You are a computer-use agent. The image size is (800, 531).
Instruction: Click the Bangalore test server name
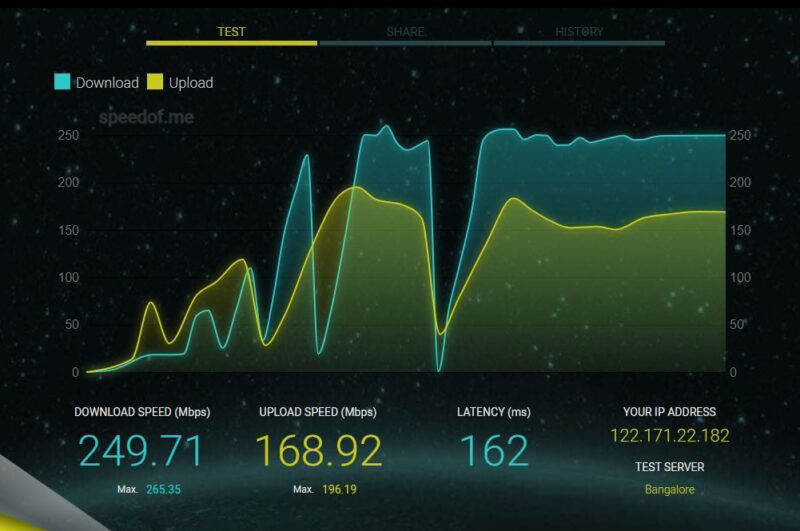[x=669, y=490]
